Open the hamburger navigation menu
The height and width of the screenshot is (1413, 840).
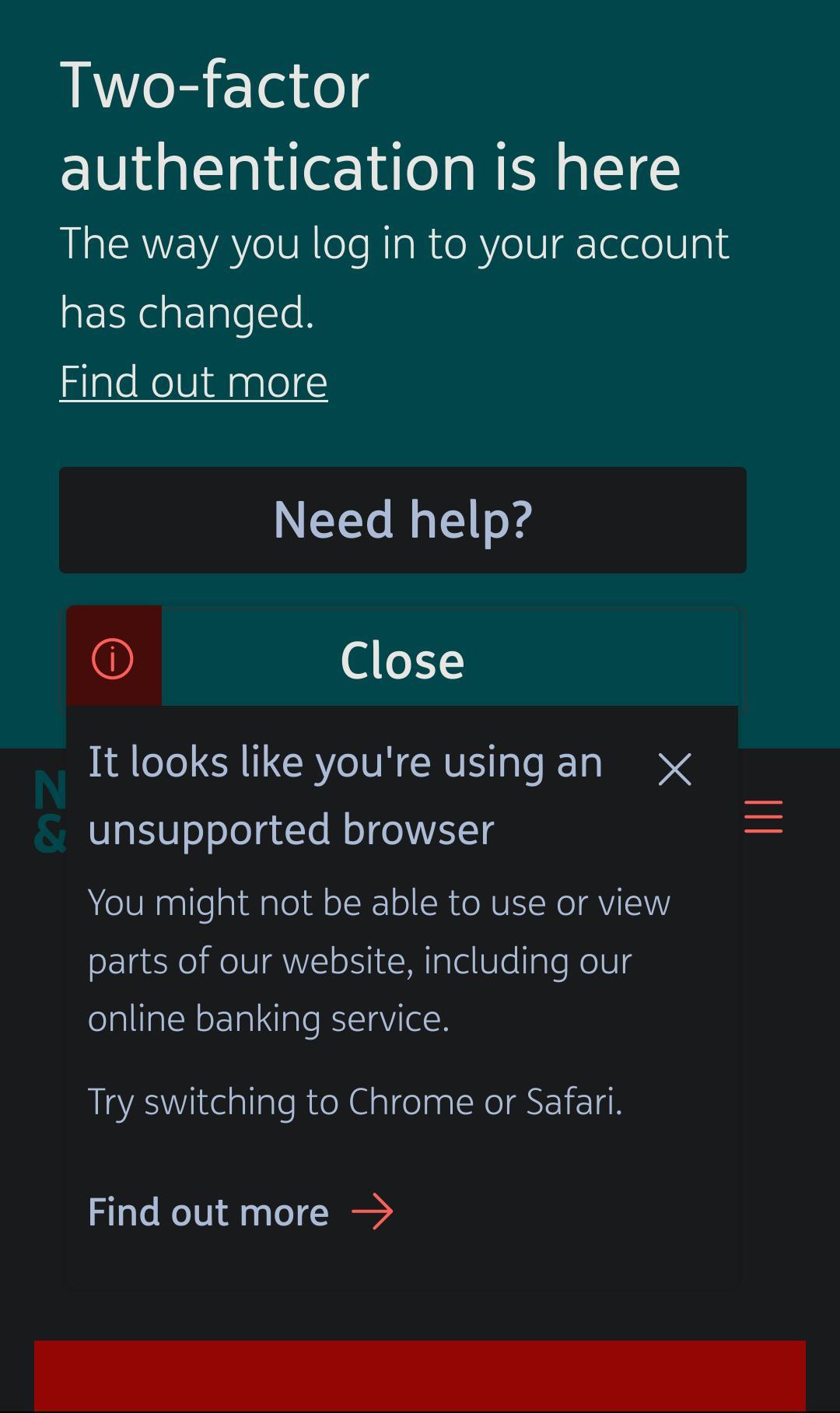click(x=761, y=816)
